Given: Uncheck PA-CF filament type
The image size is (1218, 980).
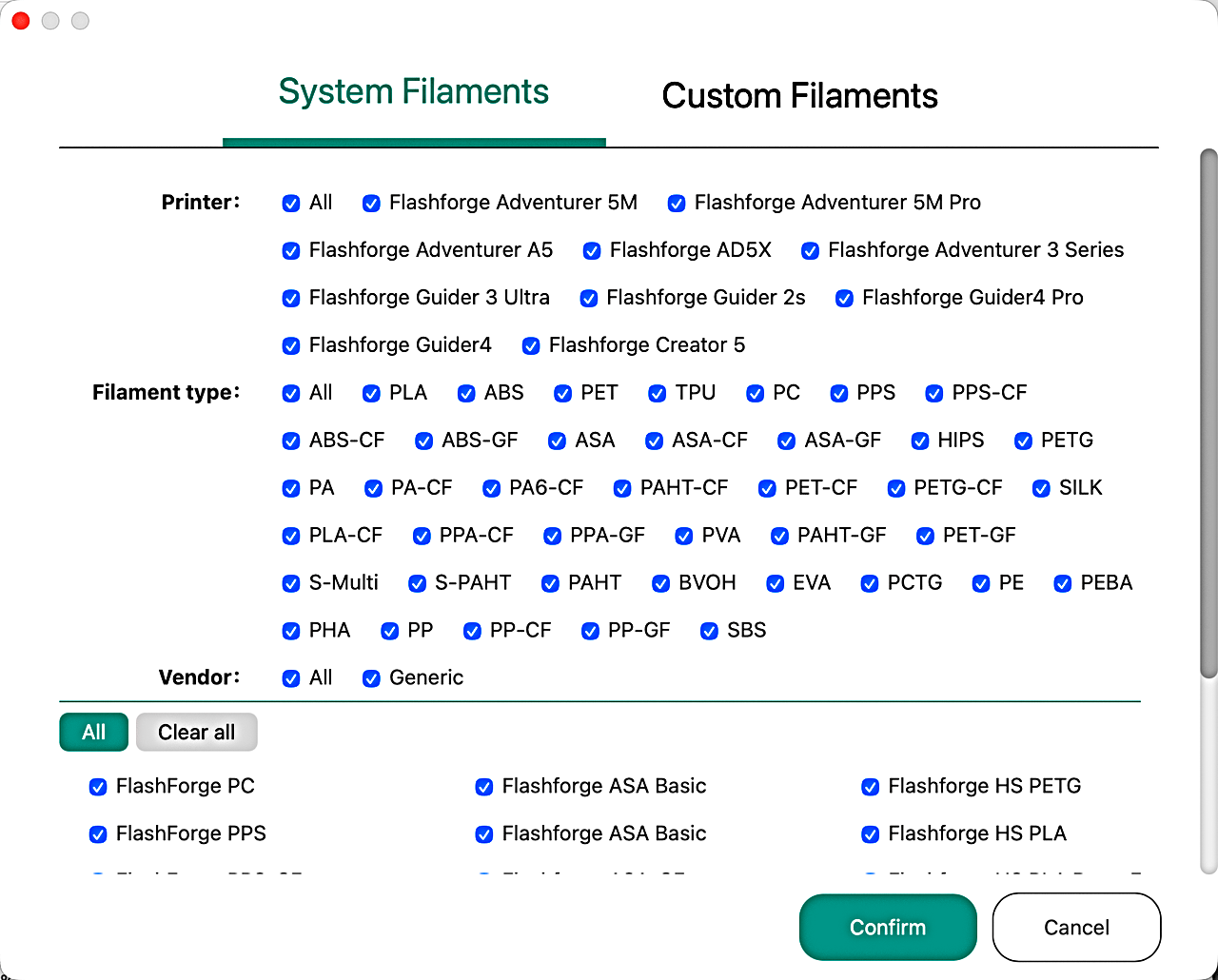Looking at the screenshot, I should (374, 488).
